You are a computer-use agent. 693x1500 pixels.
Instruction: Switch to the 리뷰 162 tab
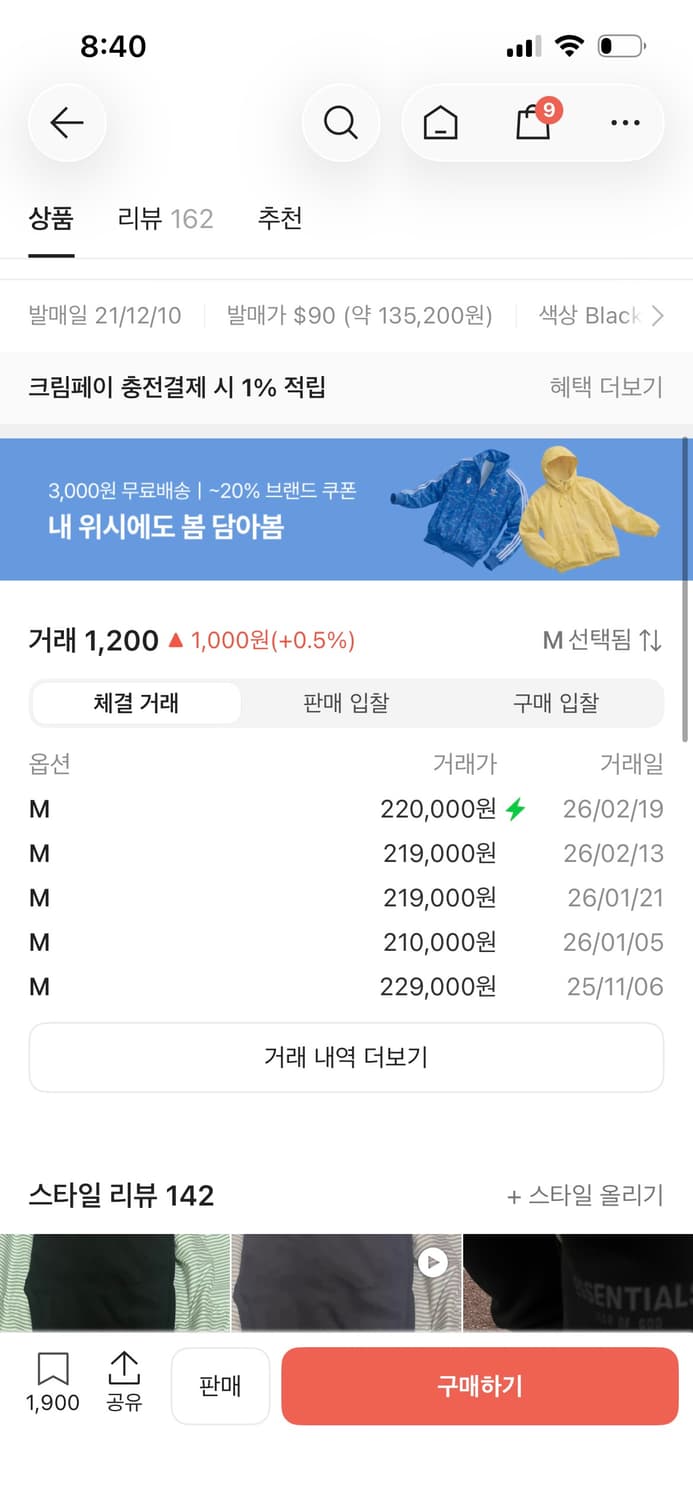tap(163, 219)
